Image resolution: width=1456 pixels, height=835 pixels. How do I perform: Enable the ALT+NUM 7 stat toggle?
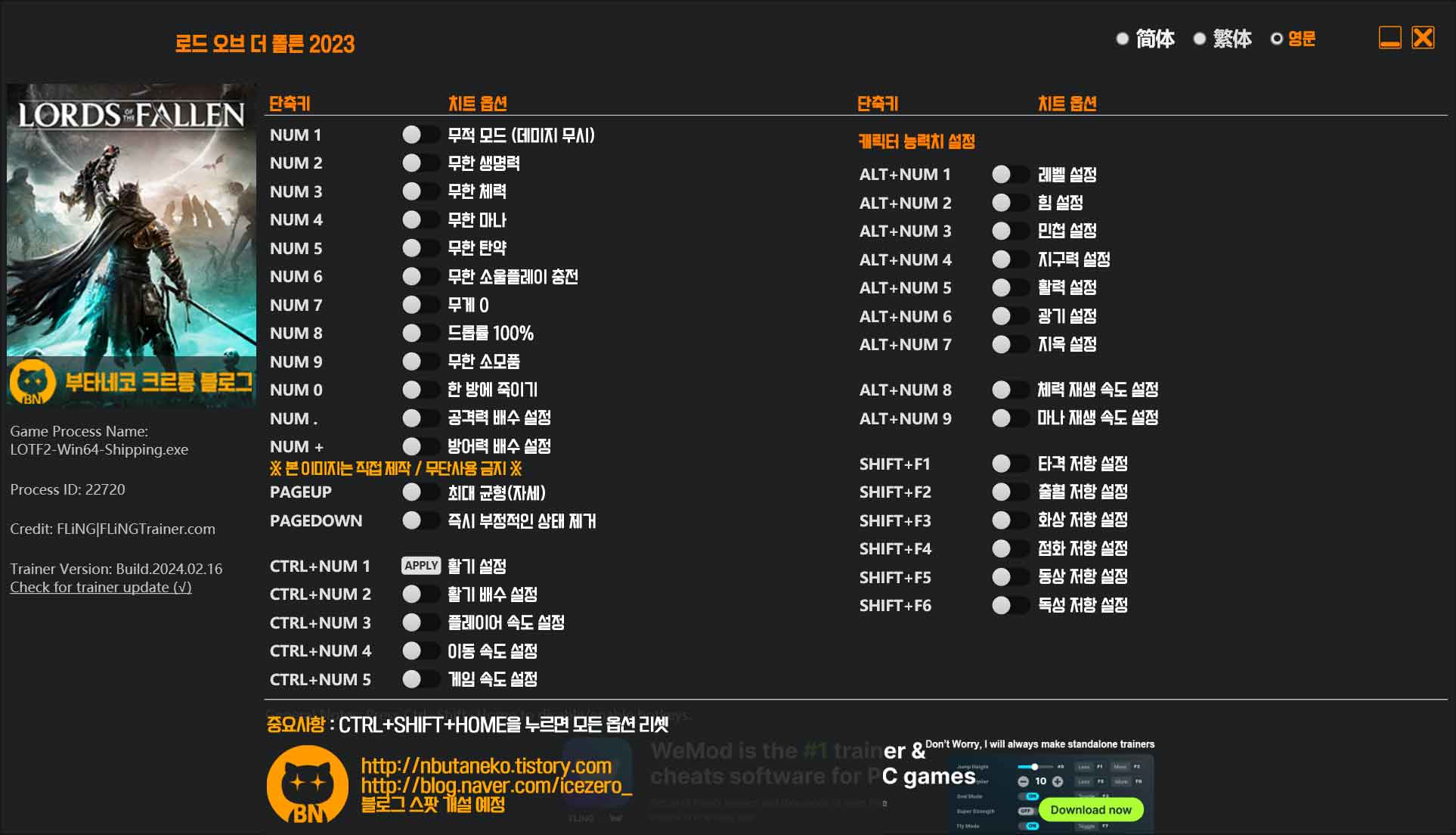pyautogui.click(x=1010, y=344)
